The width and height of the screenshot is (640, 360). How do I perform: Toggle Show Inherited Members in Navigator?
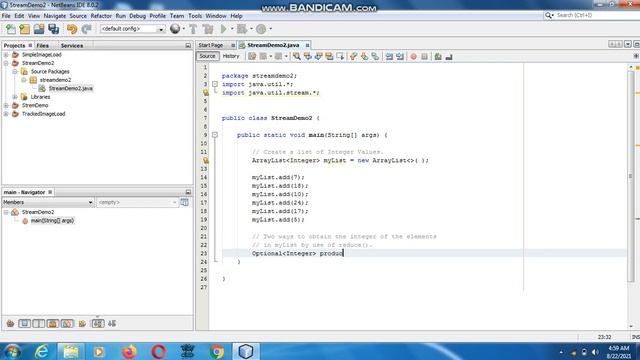coord(10,324)
